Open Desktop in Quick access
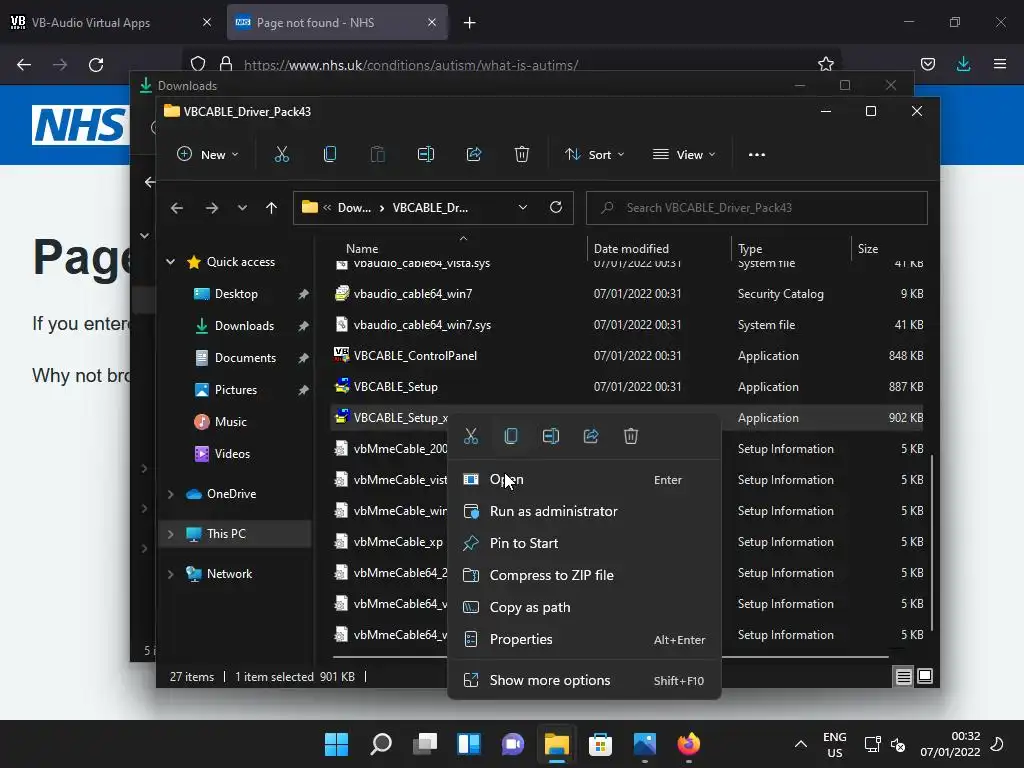 point(236,294)
